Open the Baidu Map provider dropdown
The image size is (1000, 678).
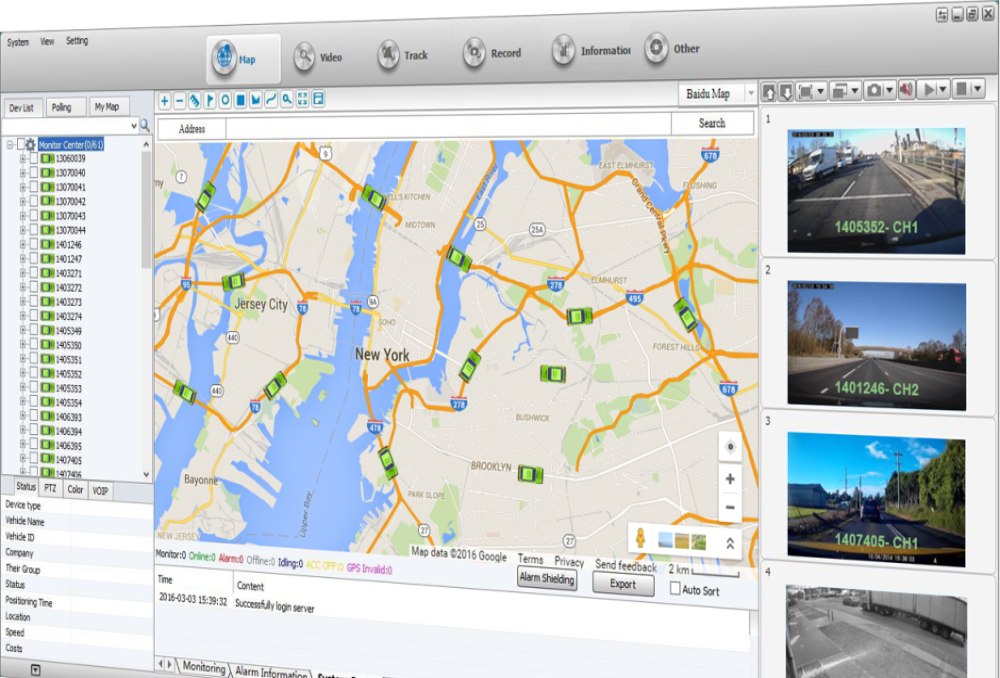[x=751, y=93]
